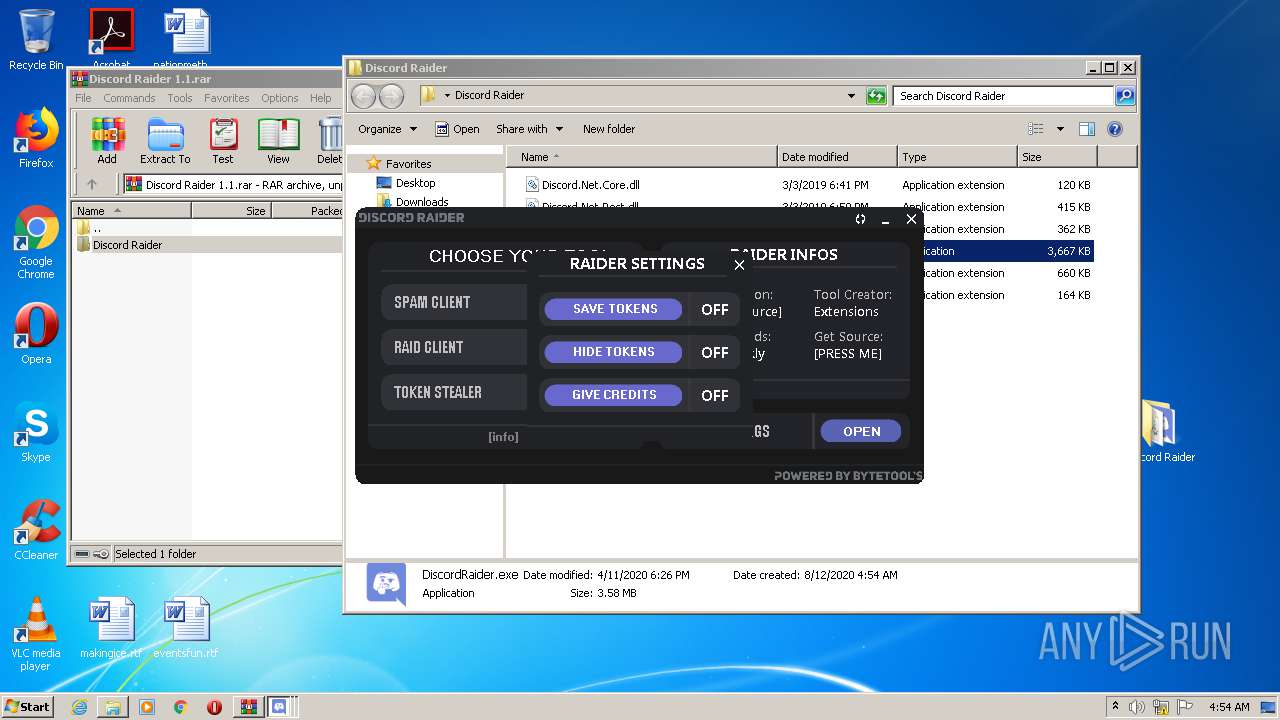
Task: Open eventsfun.rtf desktop file
Action: click(x=186, y=628)
